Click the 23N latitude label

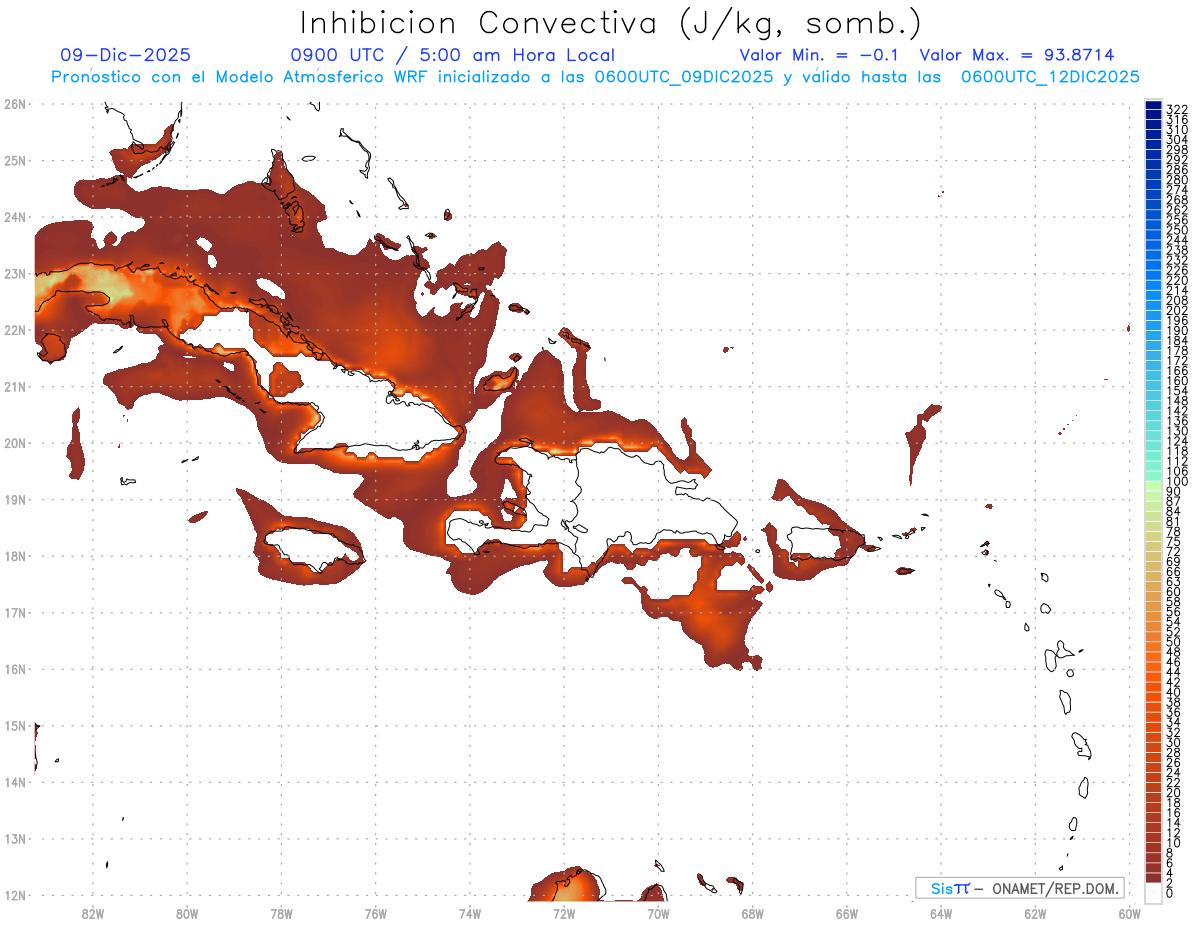click(x=15, y=273)
